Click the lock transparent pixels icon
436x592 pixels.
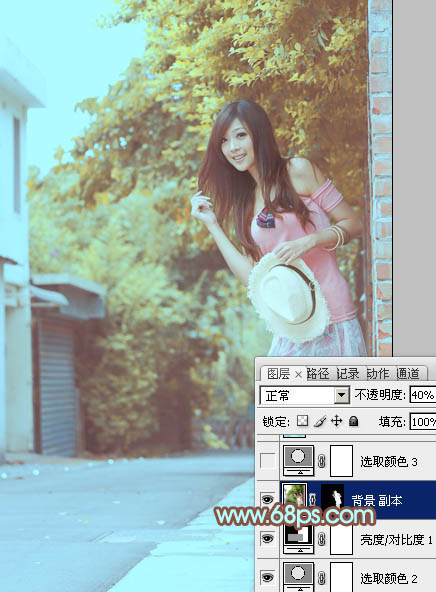(x=302, y=421)
